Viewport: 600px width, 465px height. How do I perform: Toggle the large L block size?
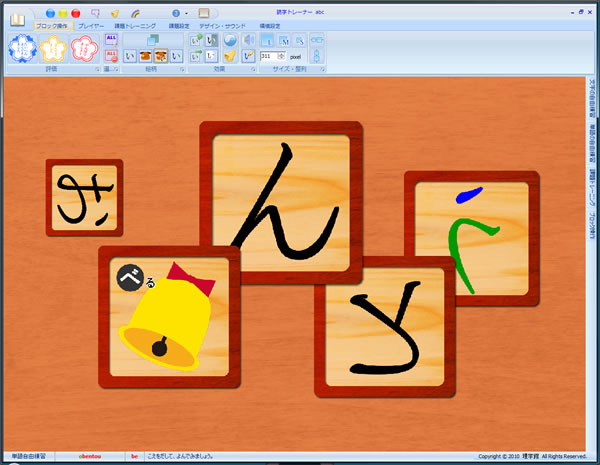click(267, 40)
